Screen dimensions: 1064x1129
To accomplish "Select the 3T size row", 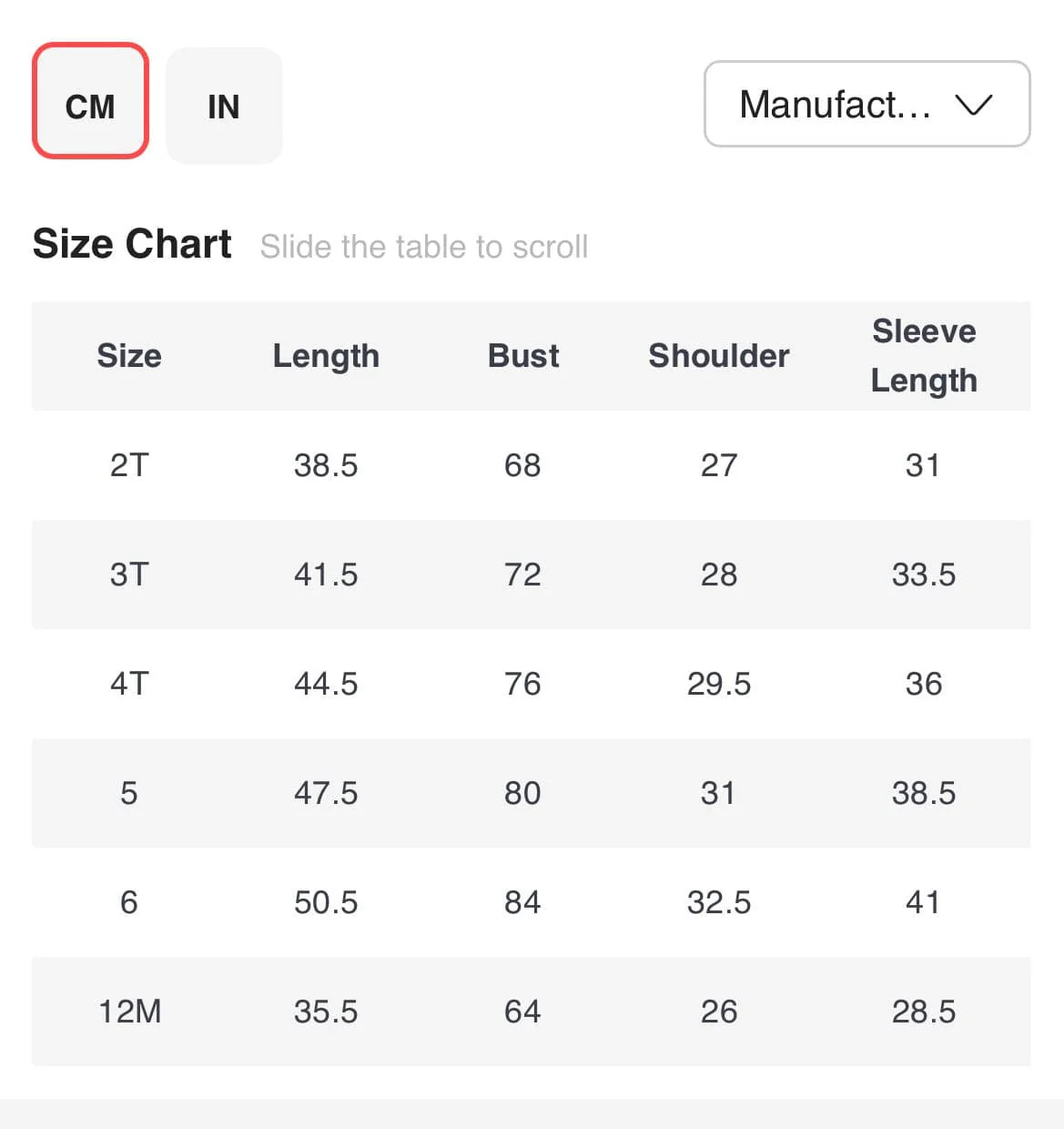I will click(x=129, y=575).
